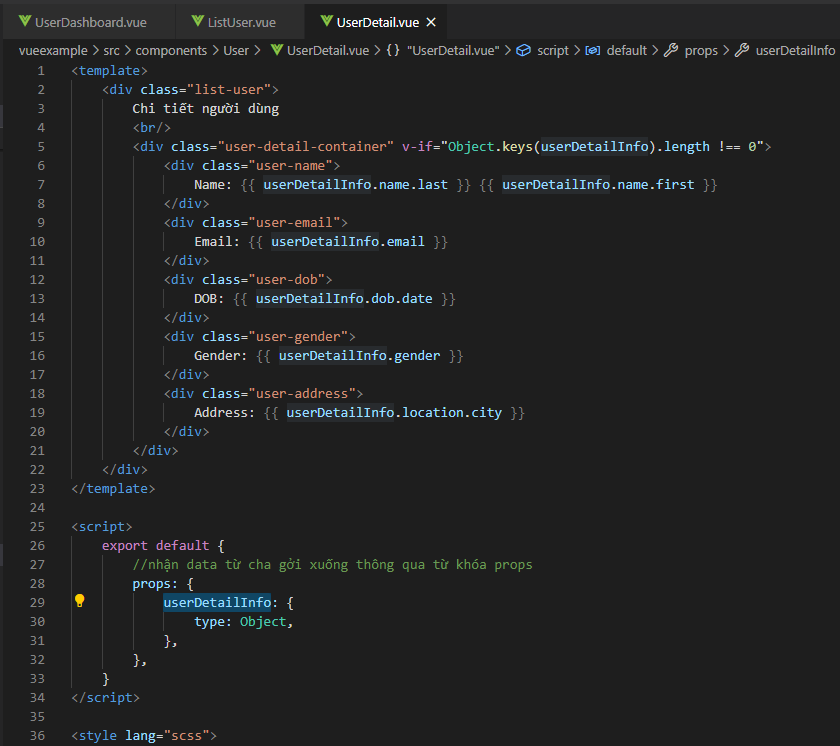Click the Vietnamese comment on line 27
The image size is (840, 746).
(332, 564)
